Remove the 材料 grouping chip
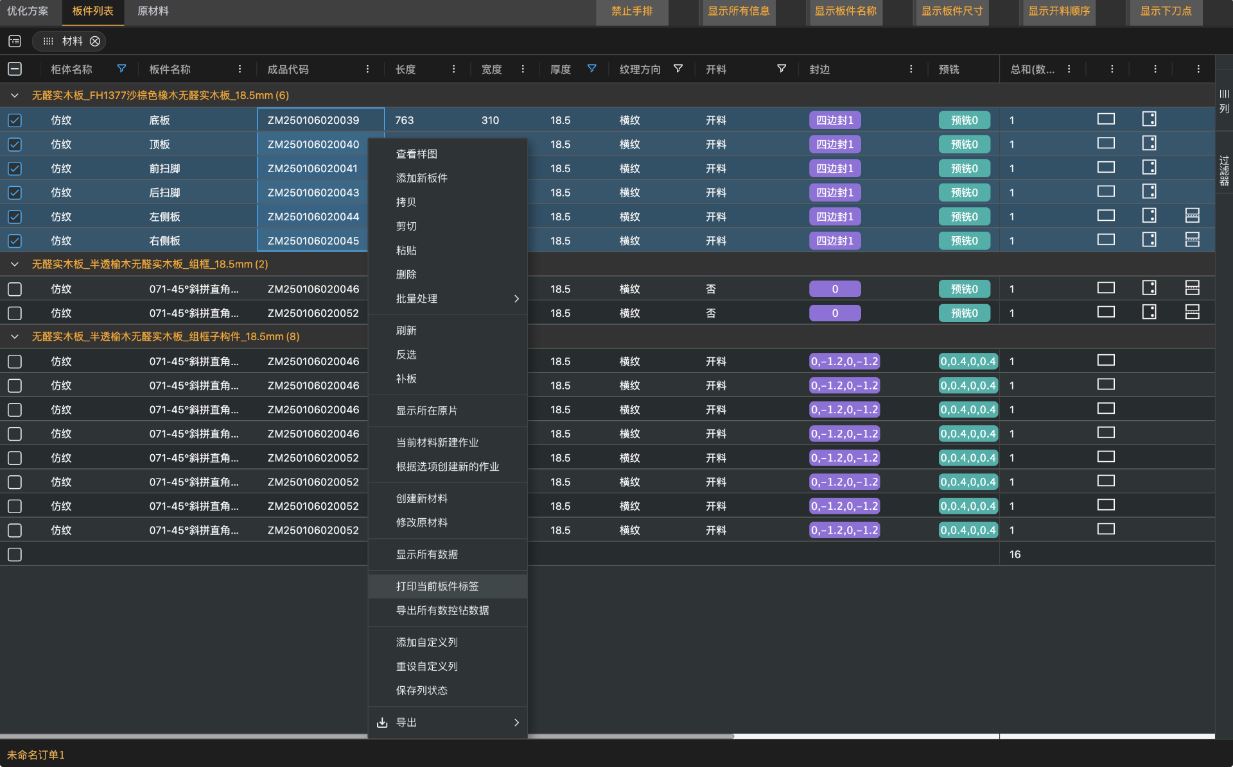Image resolution: width=1233 pixels, height=767 pixels. (x=95, y=41)
